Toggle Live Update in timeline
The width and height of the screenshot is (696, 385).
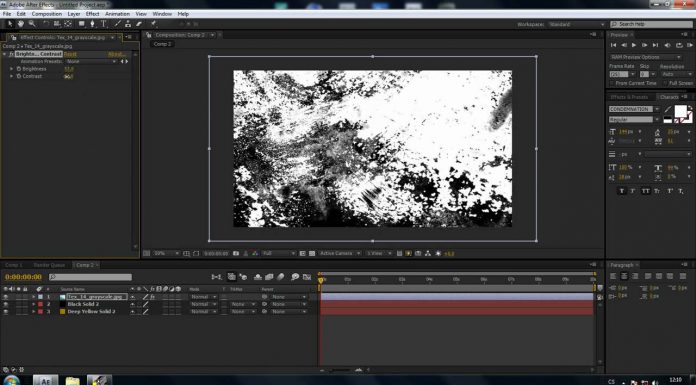pos(232,277)
